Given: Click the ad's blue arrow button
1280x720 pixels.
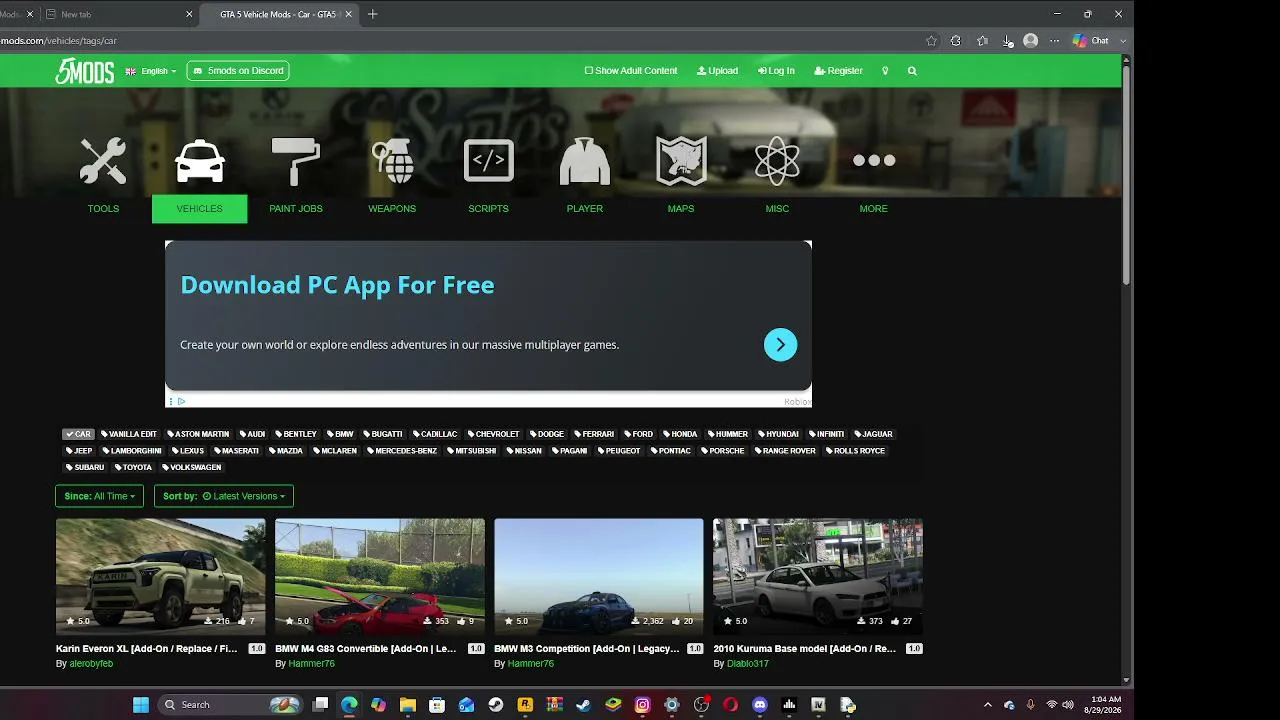Looking at the screenshot, I should (781, 345).
